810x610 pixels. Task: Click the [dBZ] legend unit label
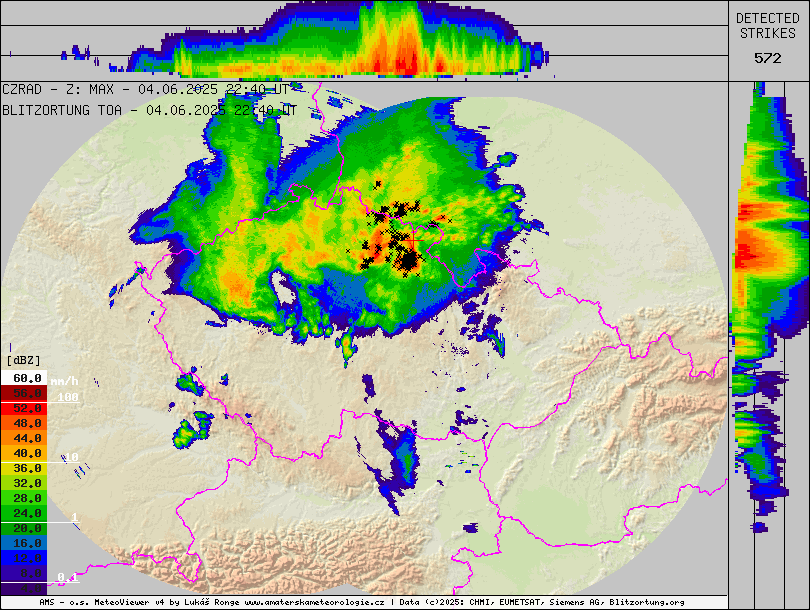[23, 360]
